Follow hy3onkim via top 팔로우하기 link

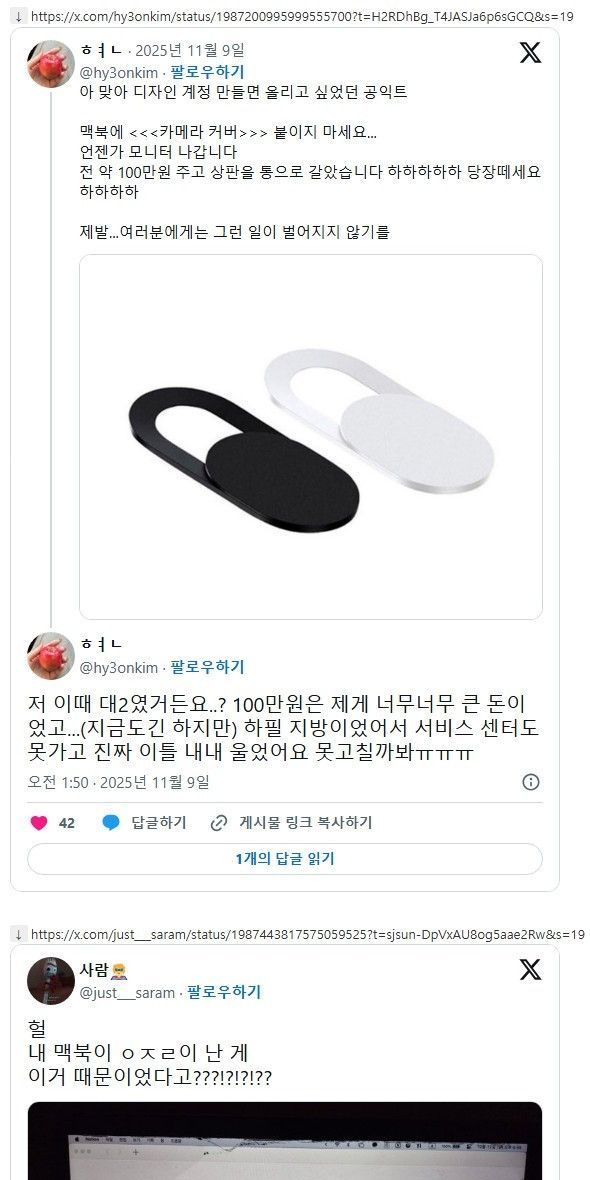click(x=207, y=72)
